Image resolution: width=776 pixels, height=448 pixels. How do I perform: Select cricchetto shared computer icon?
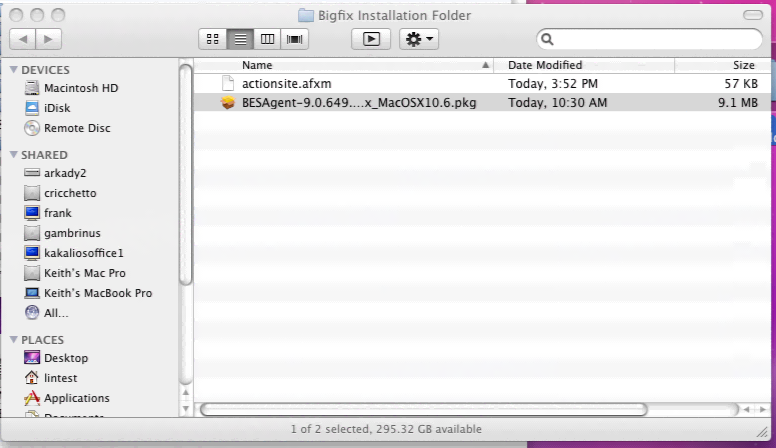click(x=32, y=193)
